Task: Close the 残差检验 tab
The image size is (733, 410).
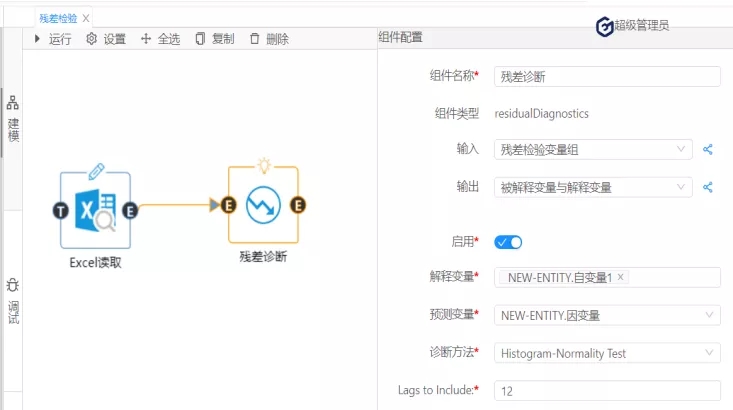Action: coord(86,18)
